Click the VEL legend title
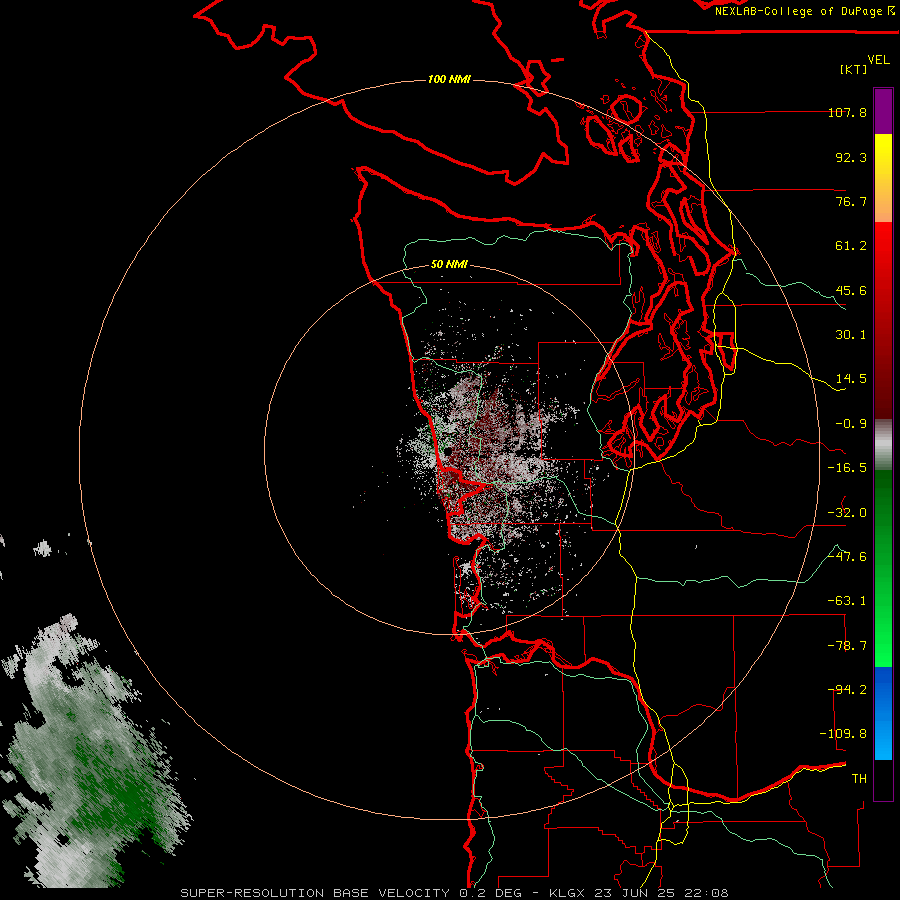This screenshot has height=900, width=900. click(x=878, y=60)
